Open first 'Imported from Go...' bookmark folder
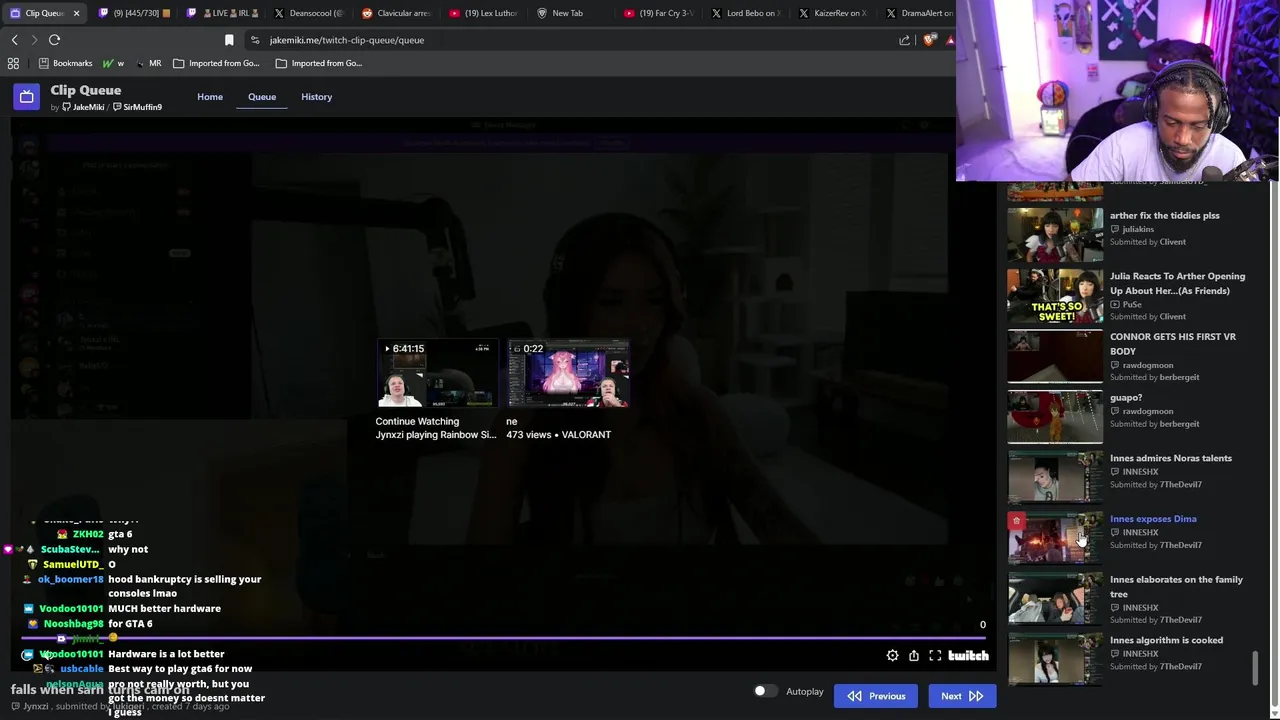 tap(216, 63)
